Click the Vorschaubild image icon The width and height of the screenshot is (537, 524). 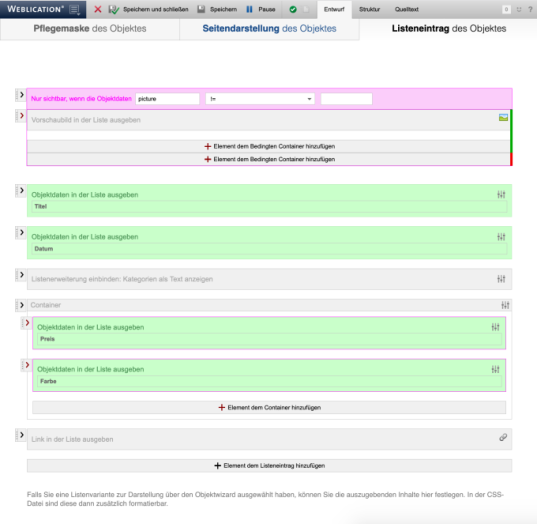(503, 117)
